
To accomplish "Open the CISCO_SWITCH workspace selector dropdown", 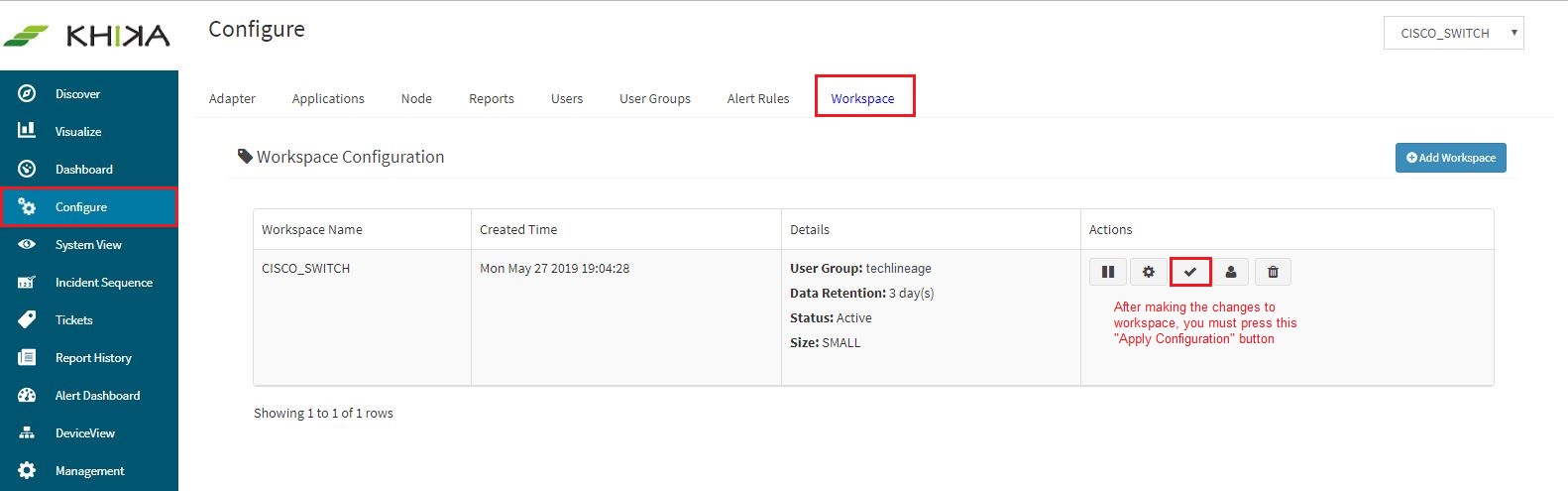I will pos(1453,33).
